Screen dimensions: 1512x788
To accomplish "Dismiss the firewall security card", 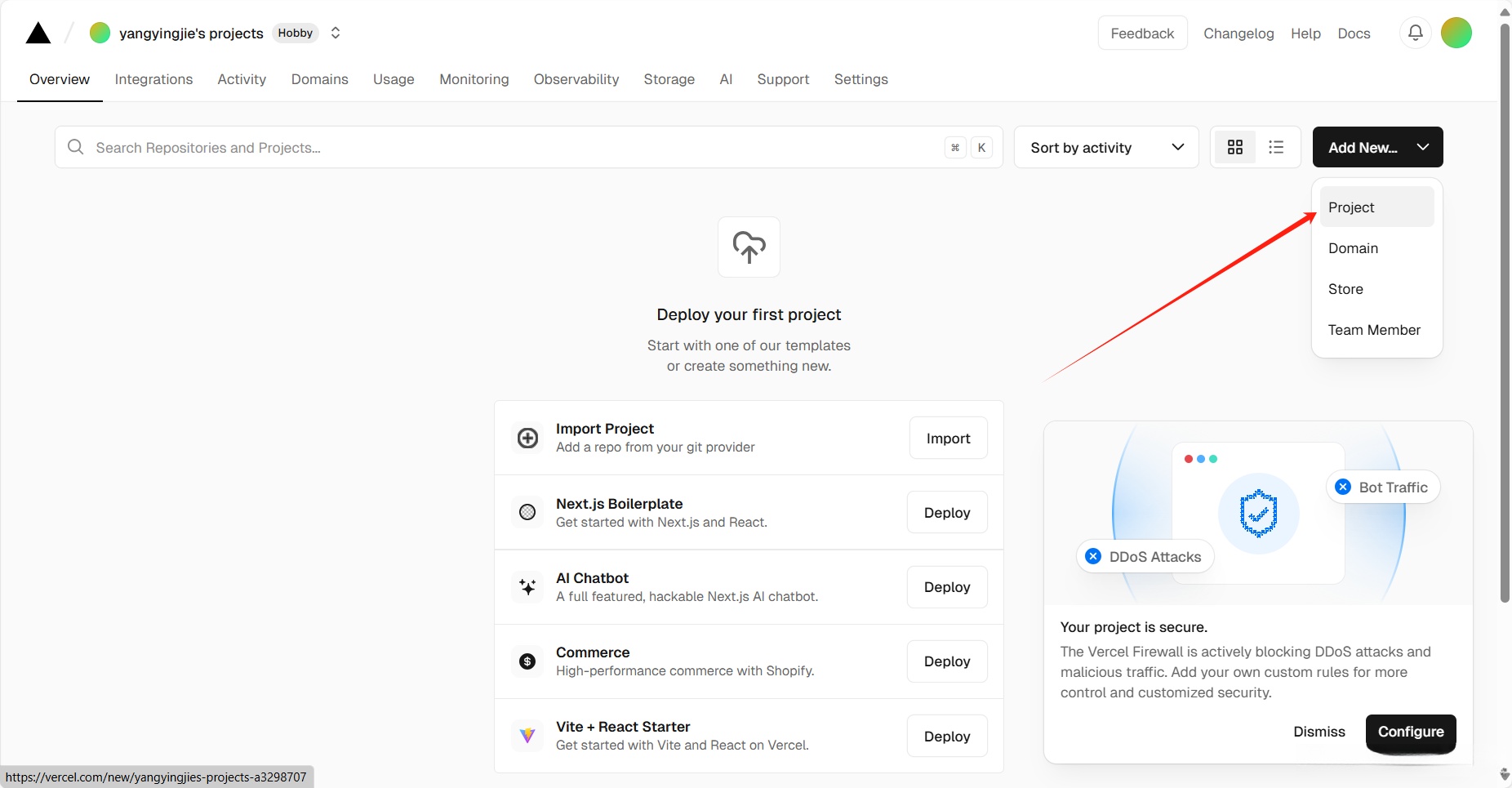I will tap(1319, 732).
